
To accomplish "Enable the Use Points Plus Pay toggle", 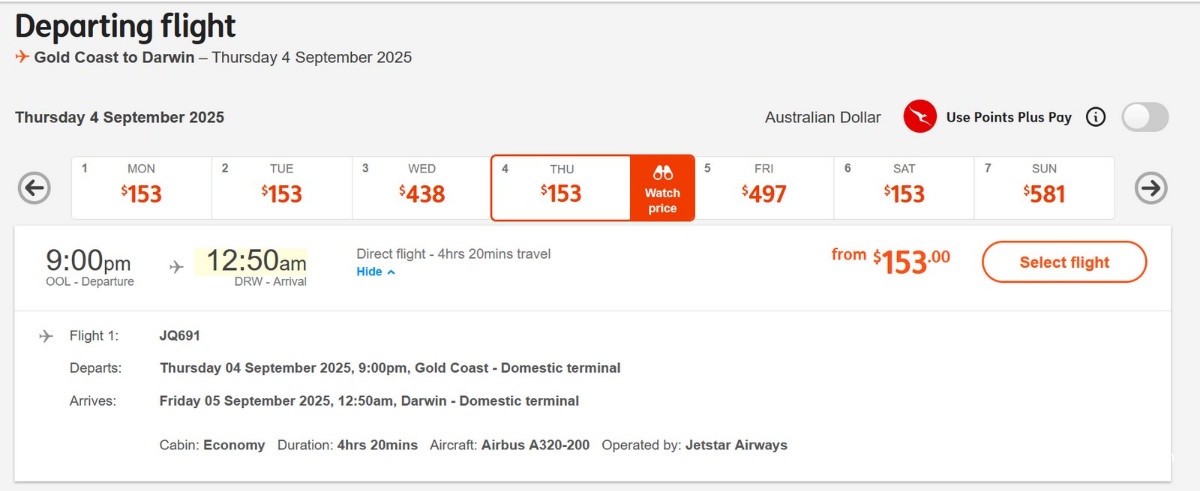I will click(x=1144, y=117).
